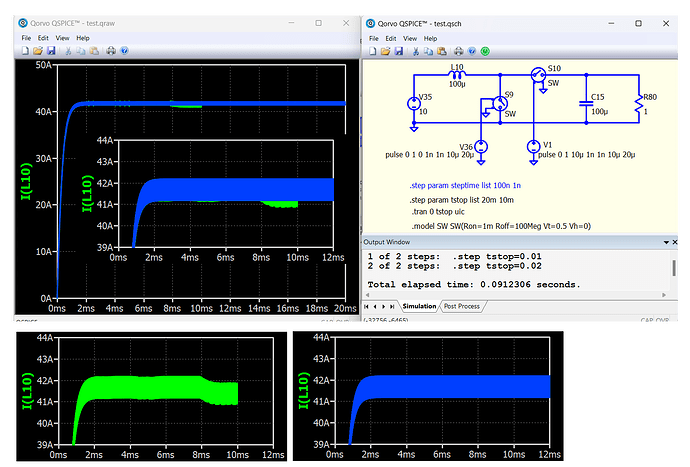The image size is (690, 467).
Task: Click '.step param steptime list 100n 1n' directive
Action: [x=465, y=186]
